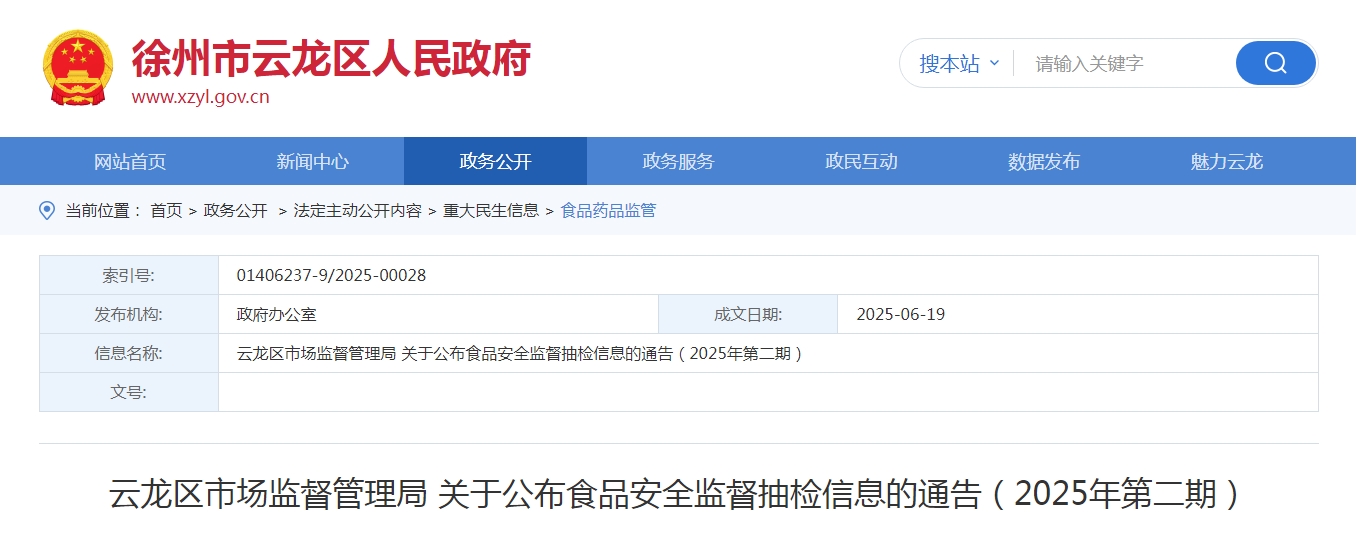Click the 成文日期 label cell
1356x537 pixels.
pyautogui.click(x=748, y=314)
